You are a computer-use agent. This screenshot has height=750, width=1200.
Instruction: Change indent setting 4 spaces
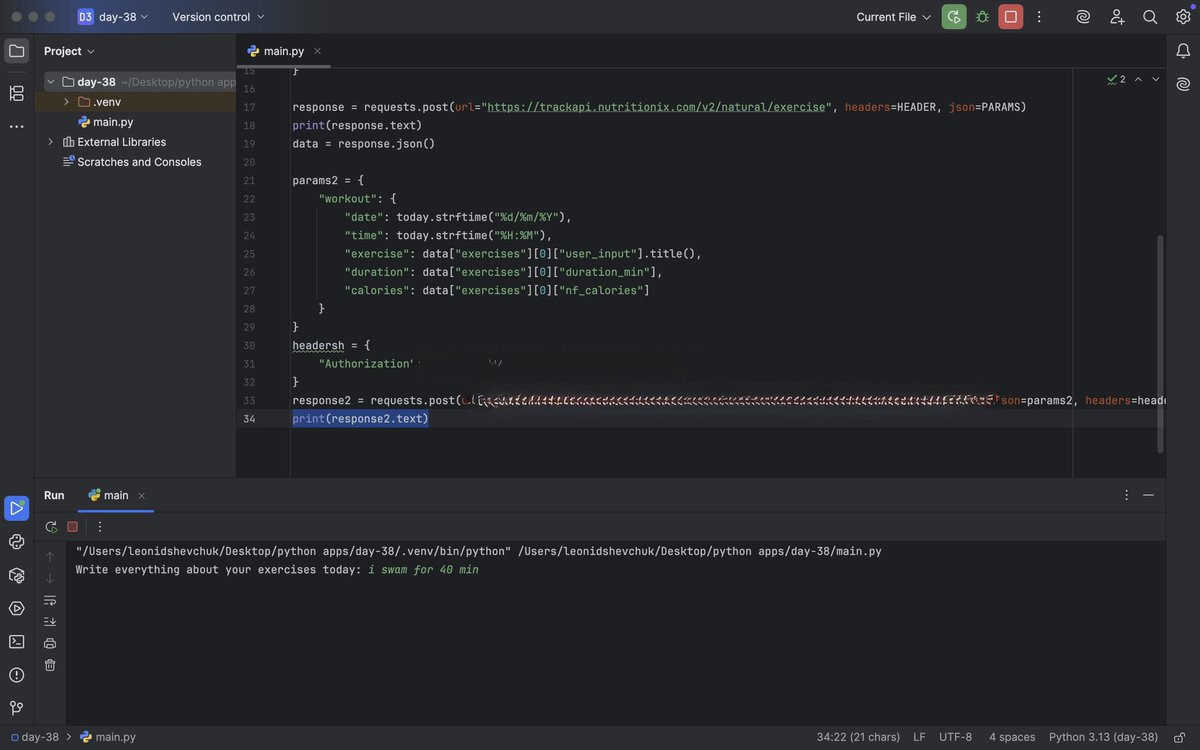click(1012, 737)
